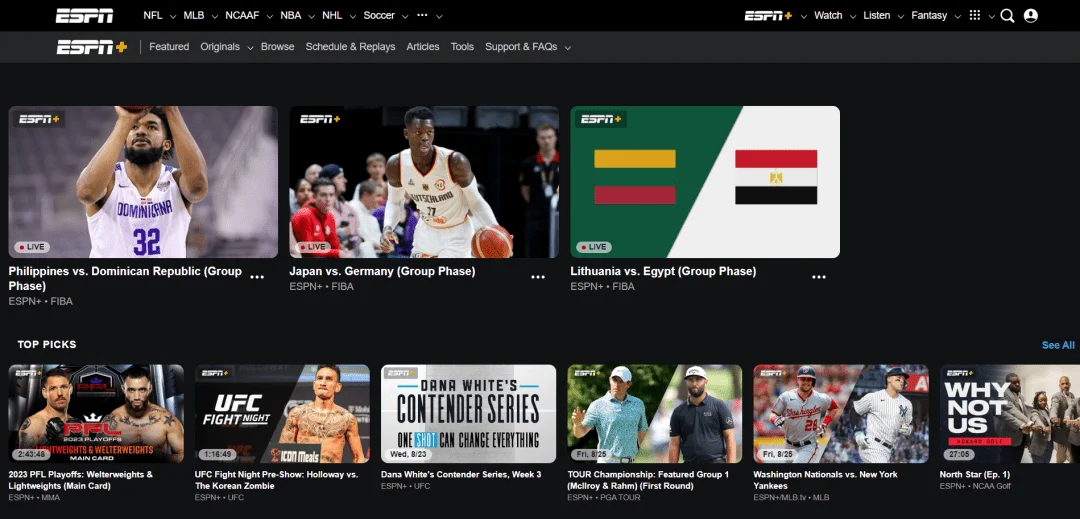Open more options for Lithuania vs. Egypt

pyautogui.click(x=819, y=277)
